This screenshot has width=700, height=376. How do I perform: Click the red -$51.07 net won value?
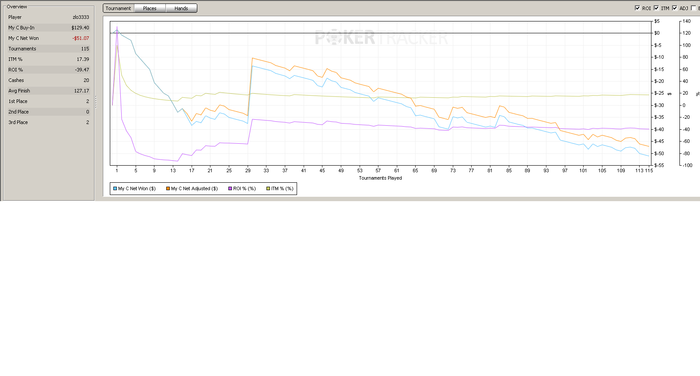click(x=80, y=38)
